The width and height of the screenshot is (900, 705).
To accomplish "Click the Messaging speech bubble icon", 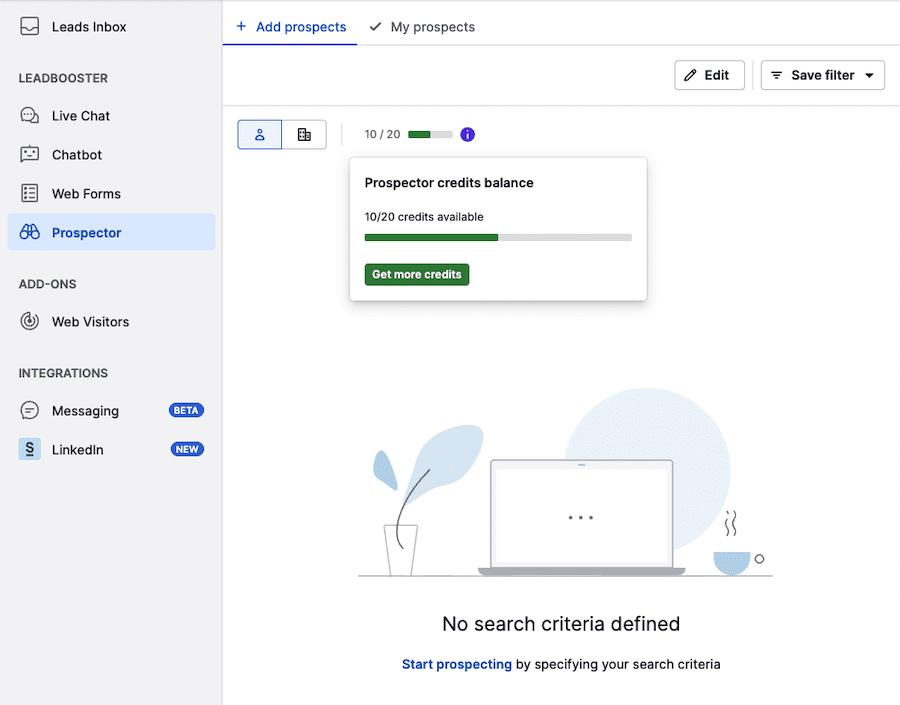I will pos(30,411).
